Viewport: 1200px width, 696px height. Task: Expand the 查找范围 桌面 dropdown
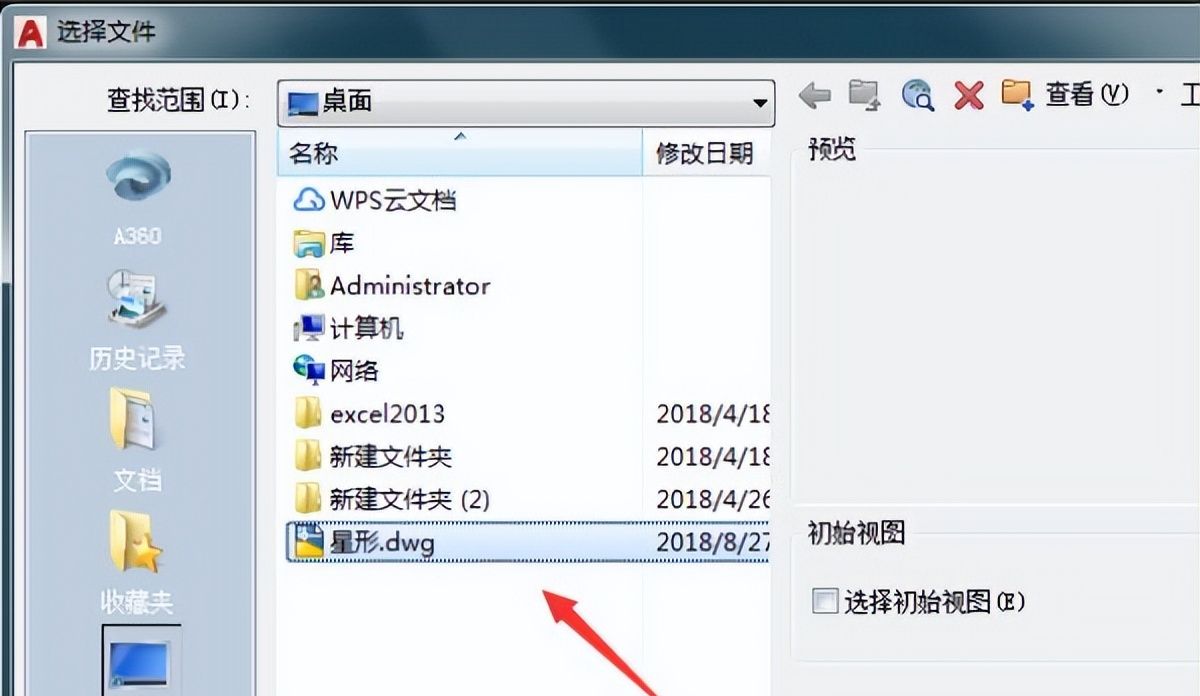pos(525,102)
